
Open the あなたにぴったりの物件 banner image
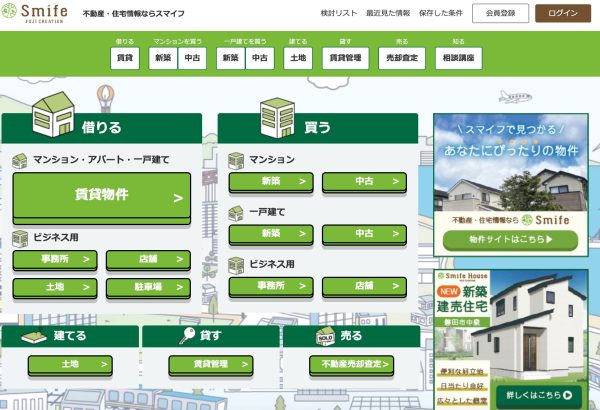tap(511, 185)
